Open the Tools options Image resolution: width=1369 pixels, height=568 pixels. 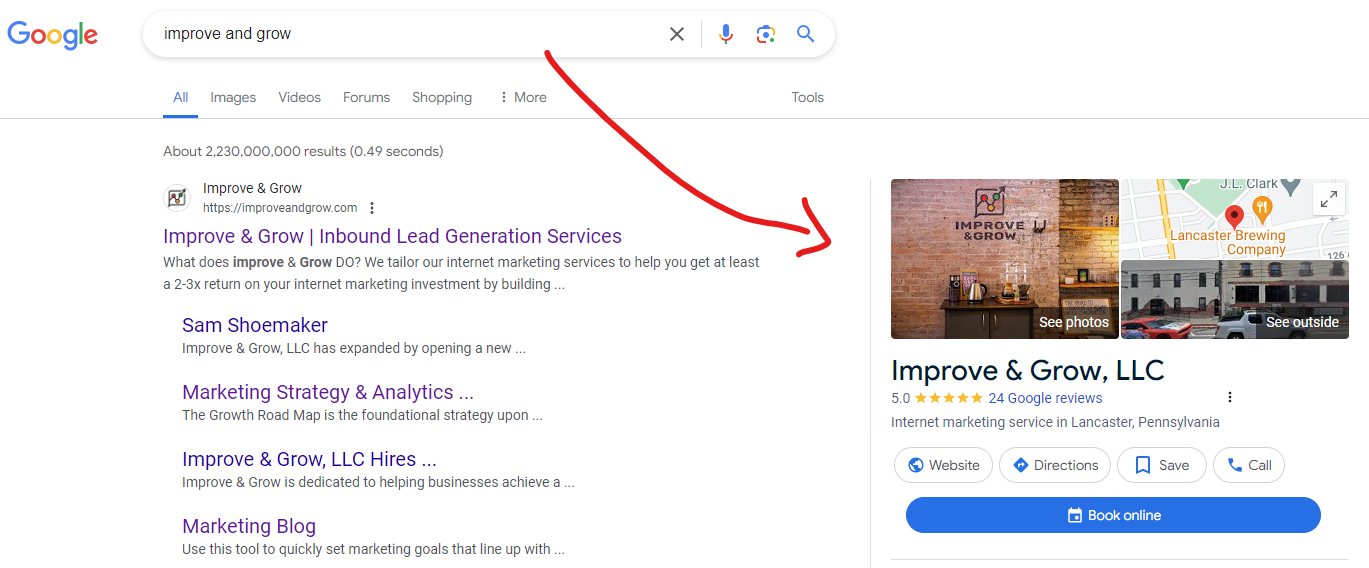coord(807,97)
